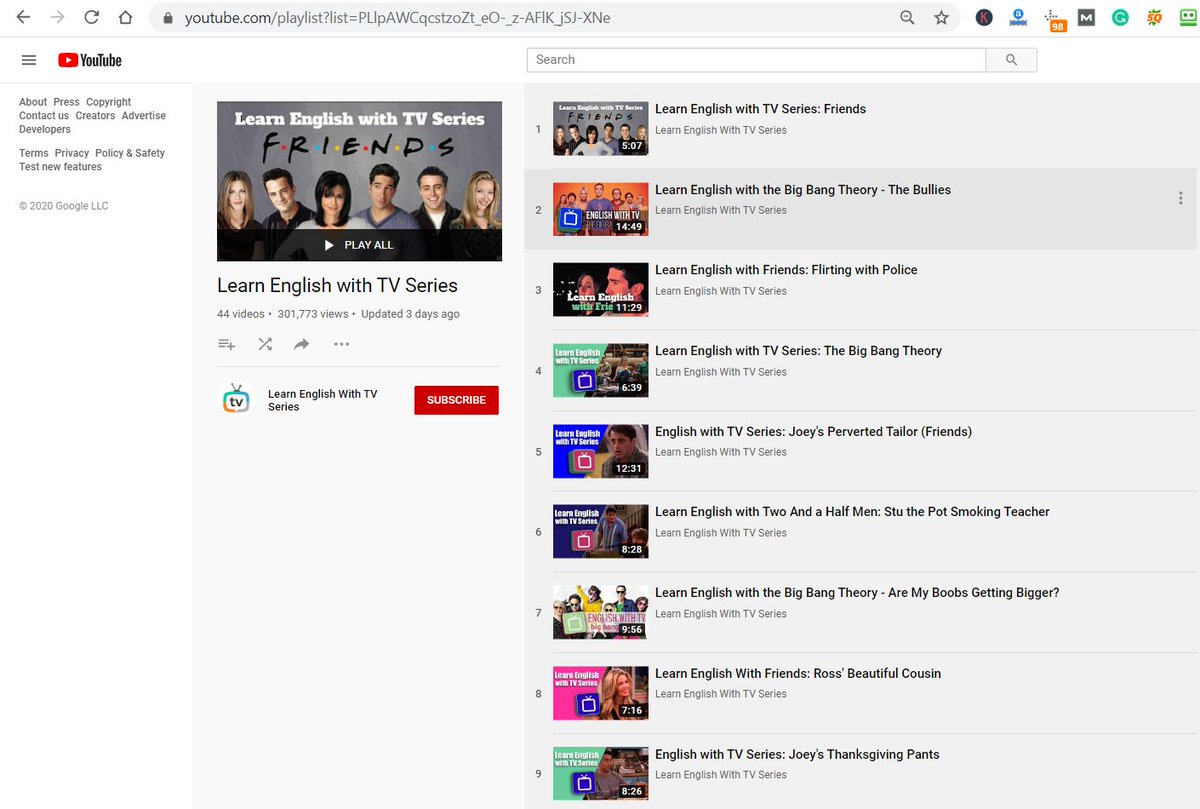Open YouTube guide hamburger menu
This screenshot has height=809, width=1200.
[29, 60]
